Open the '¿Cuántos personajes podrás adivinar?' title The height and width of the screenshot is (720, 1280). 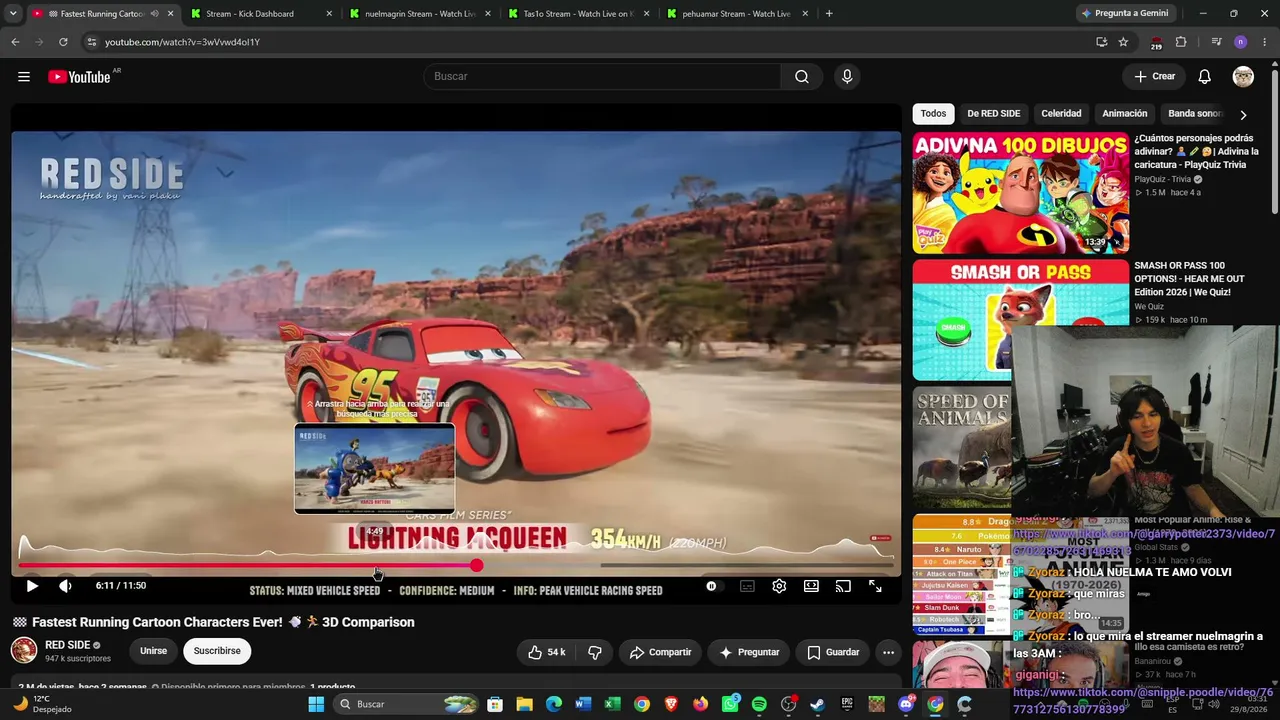point(1196,151)
